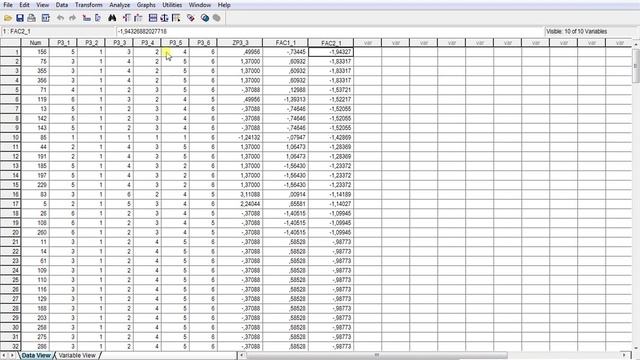The width and height of the screenshot is (640, 360).
Task: Click the vertical scrollbar up arrow
Action: (x=636, y=43)
